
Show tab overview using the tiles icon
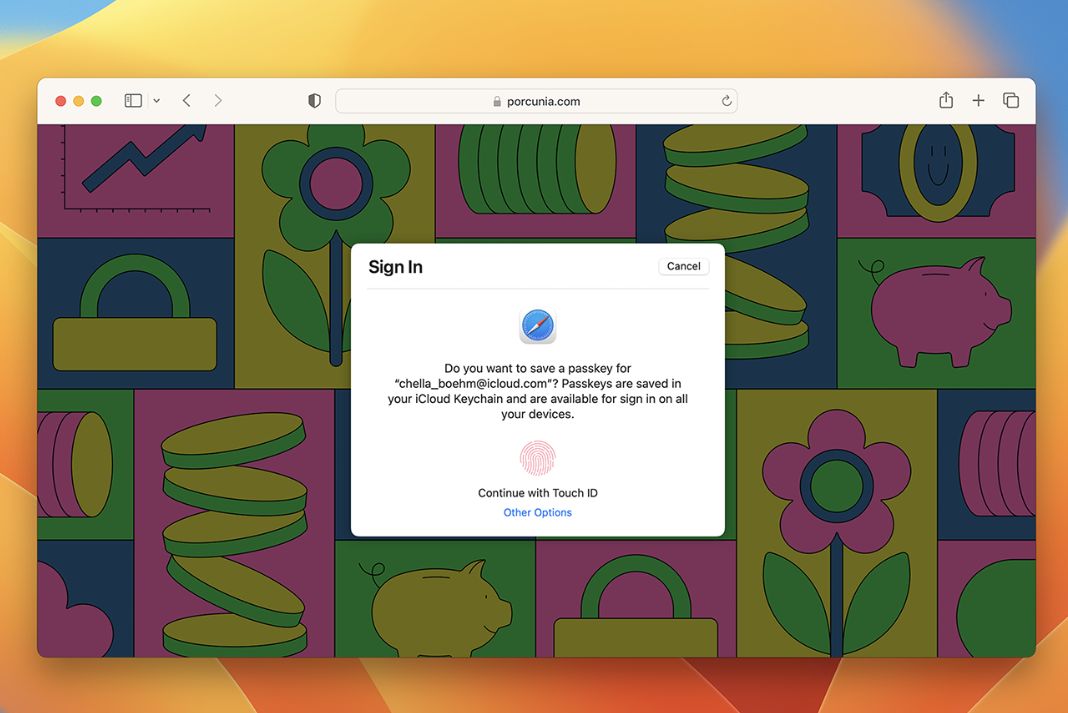click(x=1010, y=100)
